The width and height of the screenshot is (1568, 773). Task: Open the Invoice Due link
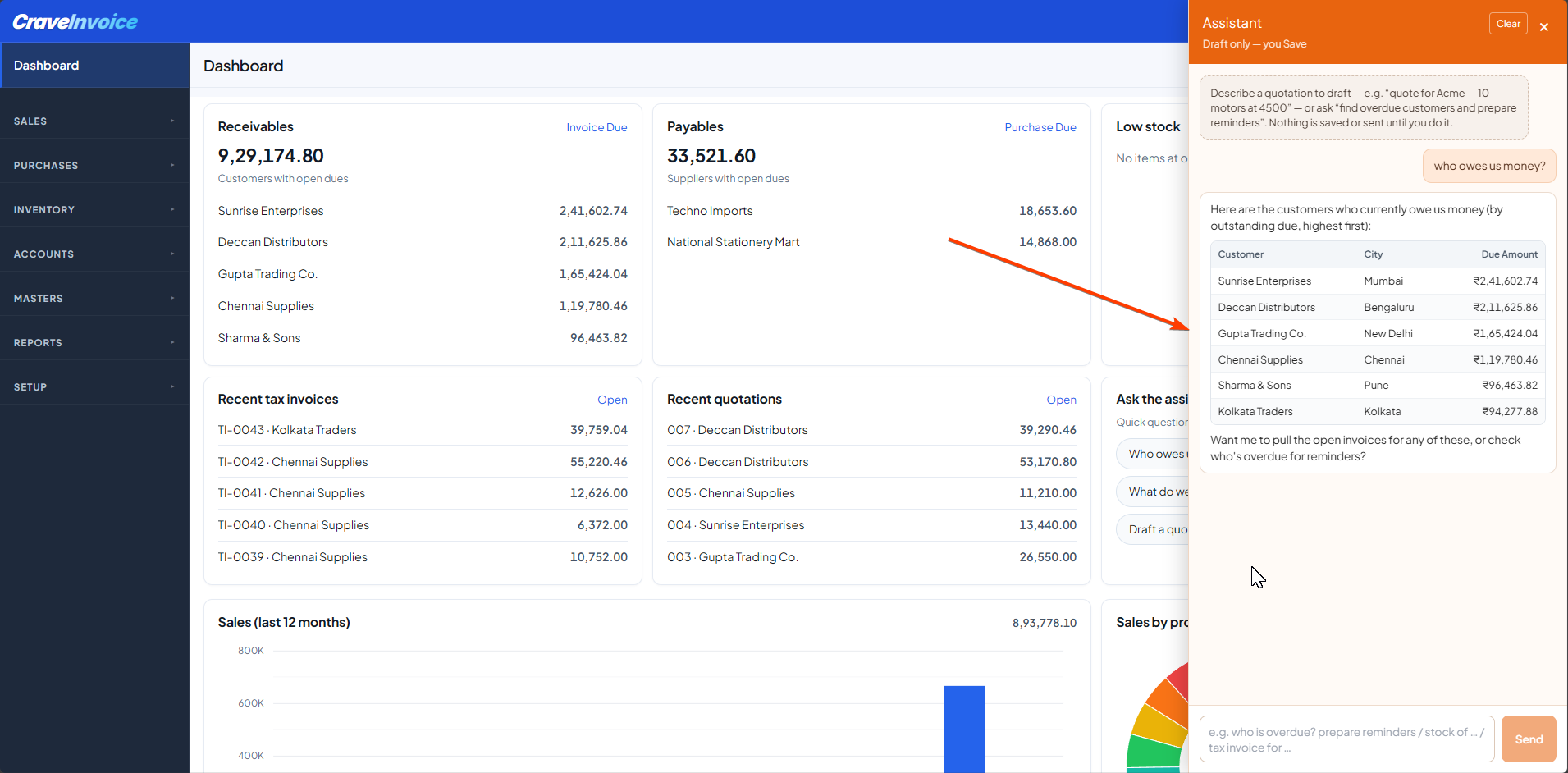point(597,127)
